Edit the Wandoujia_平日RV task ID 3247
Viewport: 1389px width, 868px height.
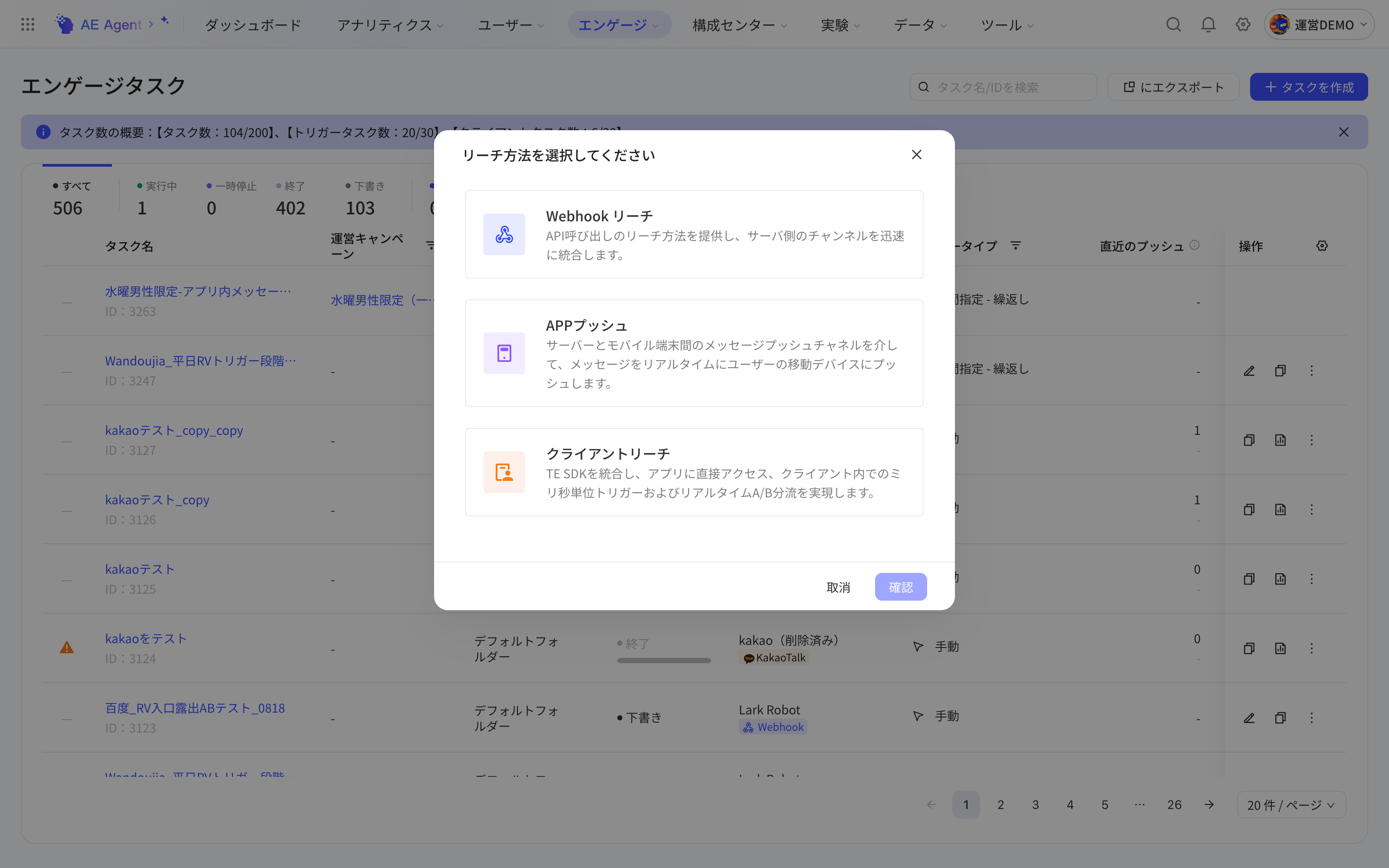pos(1249,371)
